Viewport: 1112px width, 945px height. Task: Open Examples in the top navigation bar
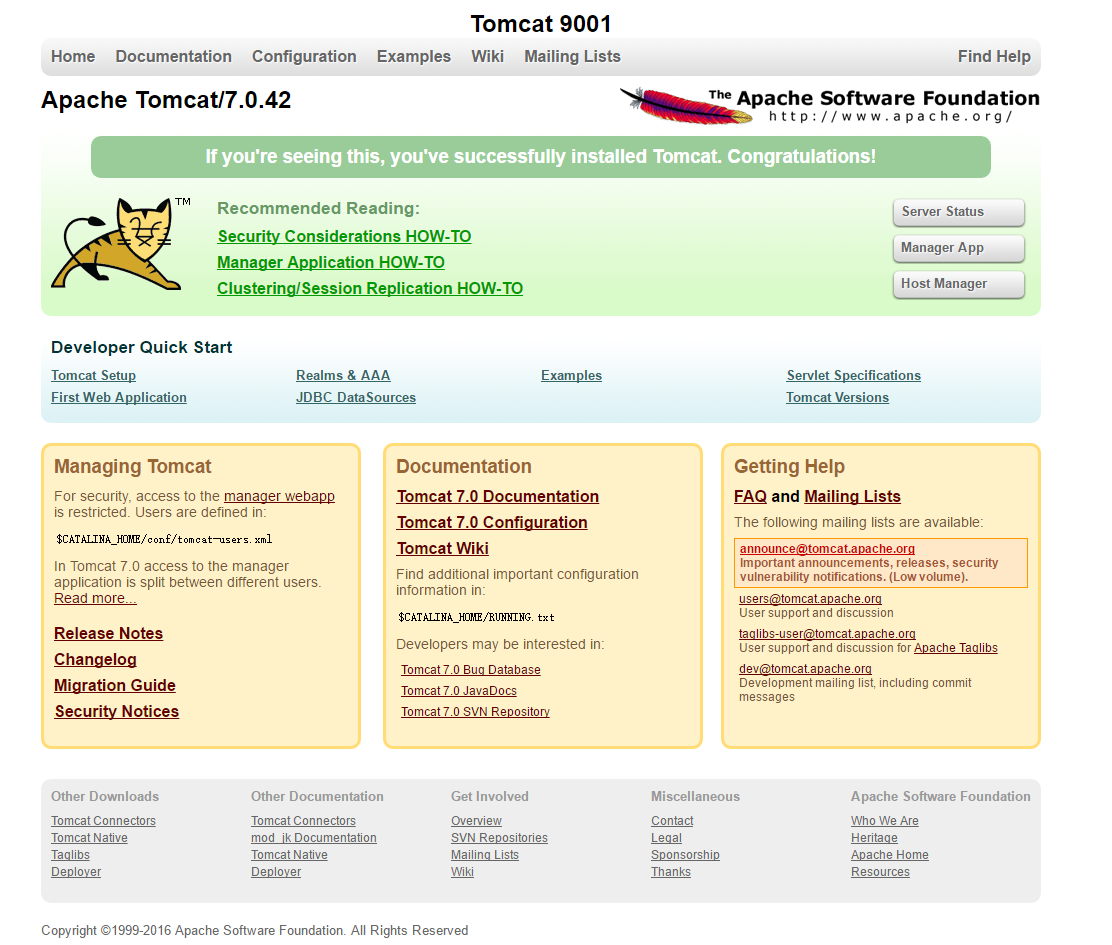point(413,57)
